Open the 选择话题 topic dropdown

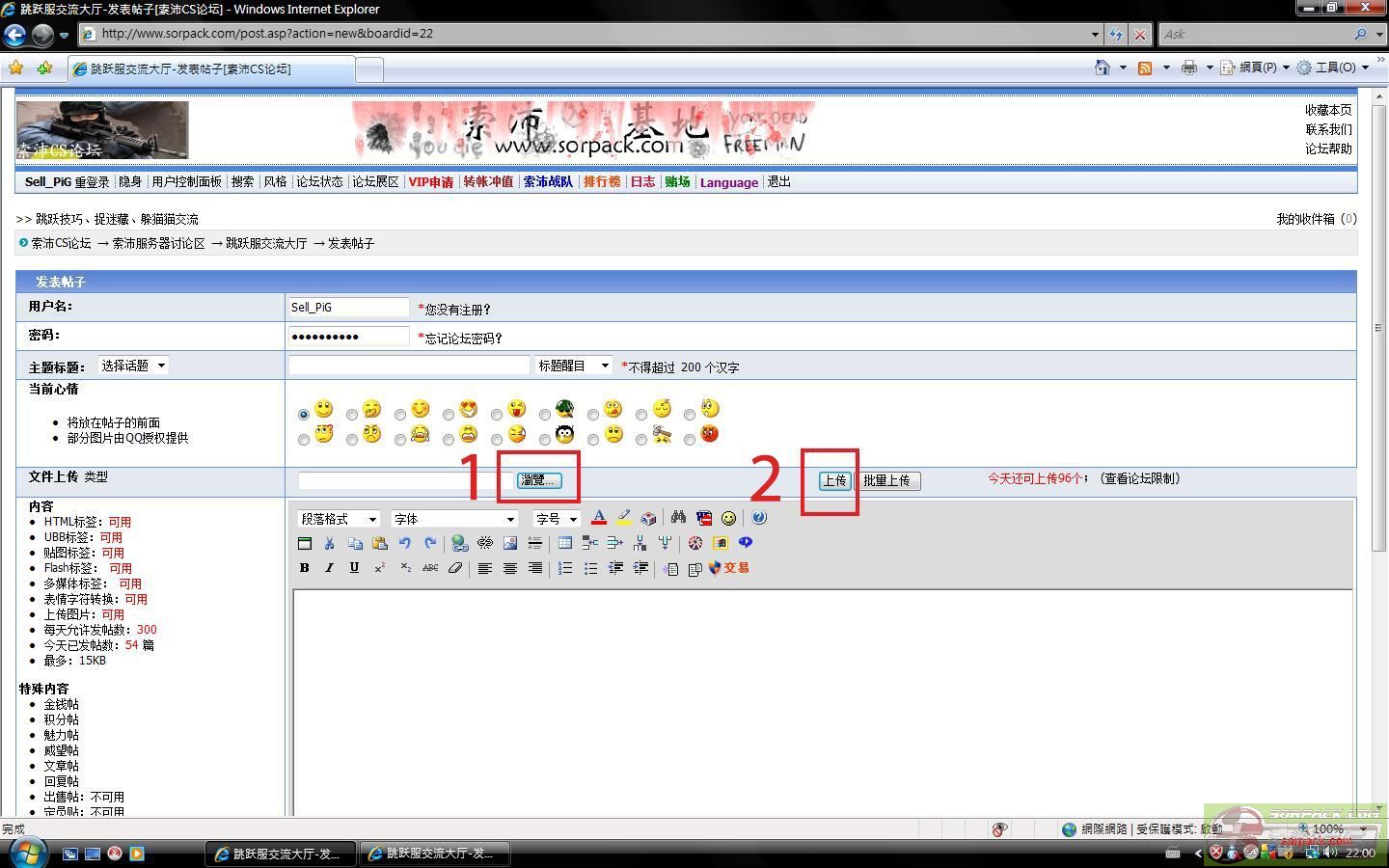(132, 365)
